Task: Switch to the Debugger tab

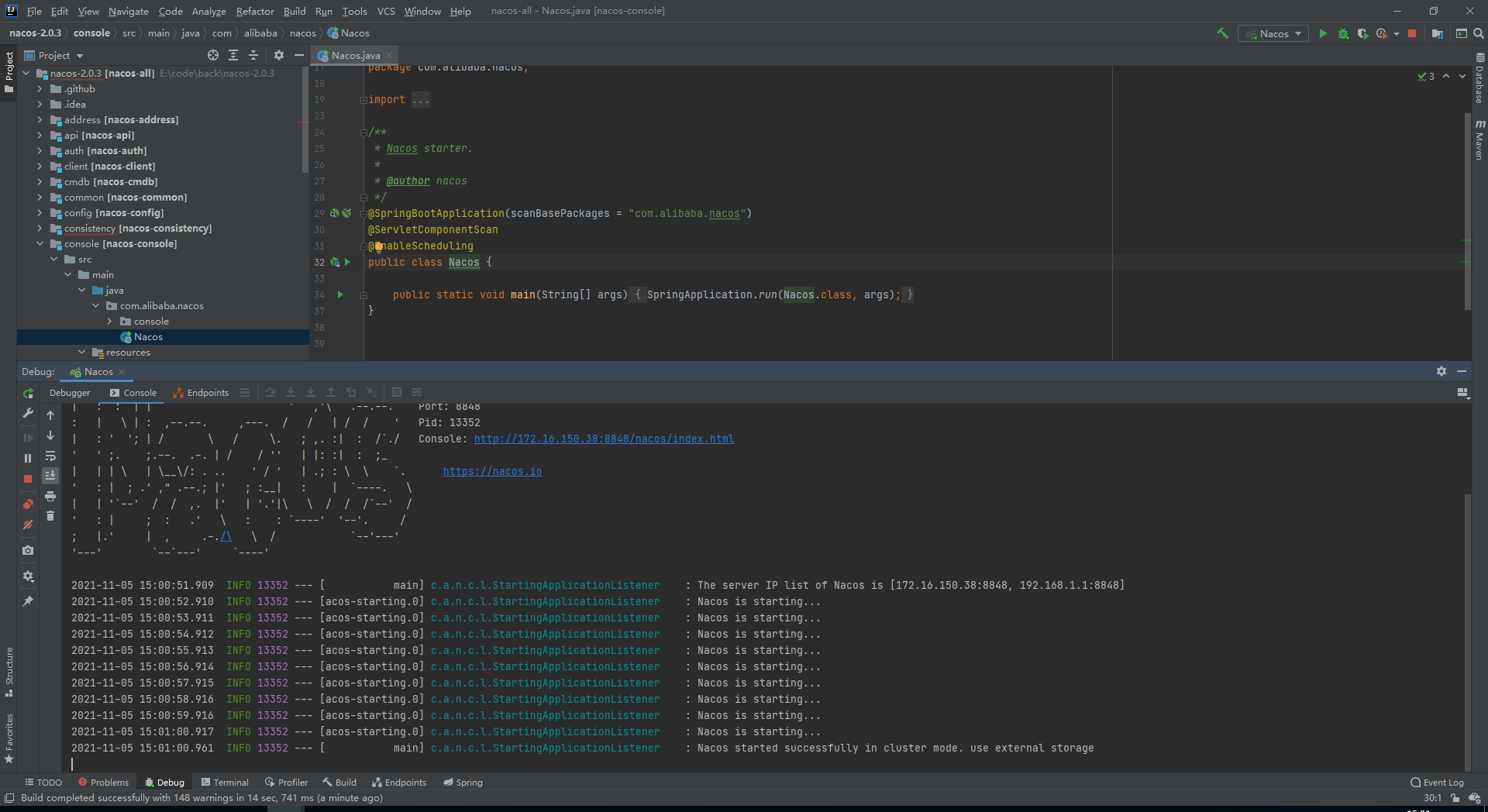Action: click(x=70, y=393)
